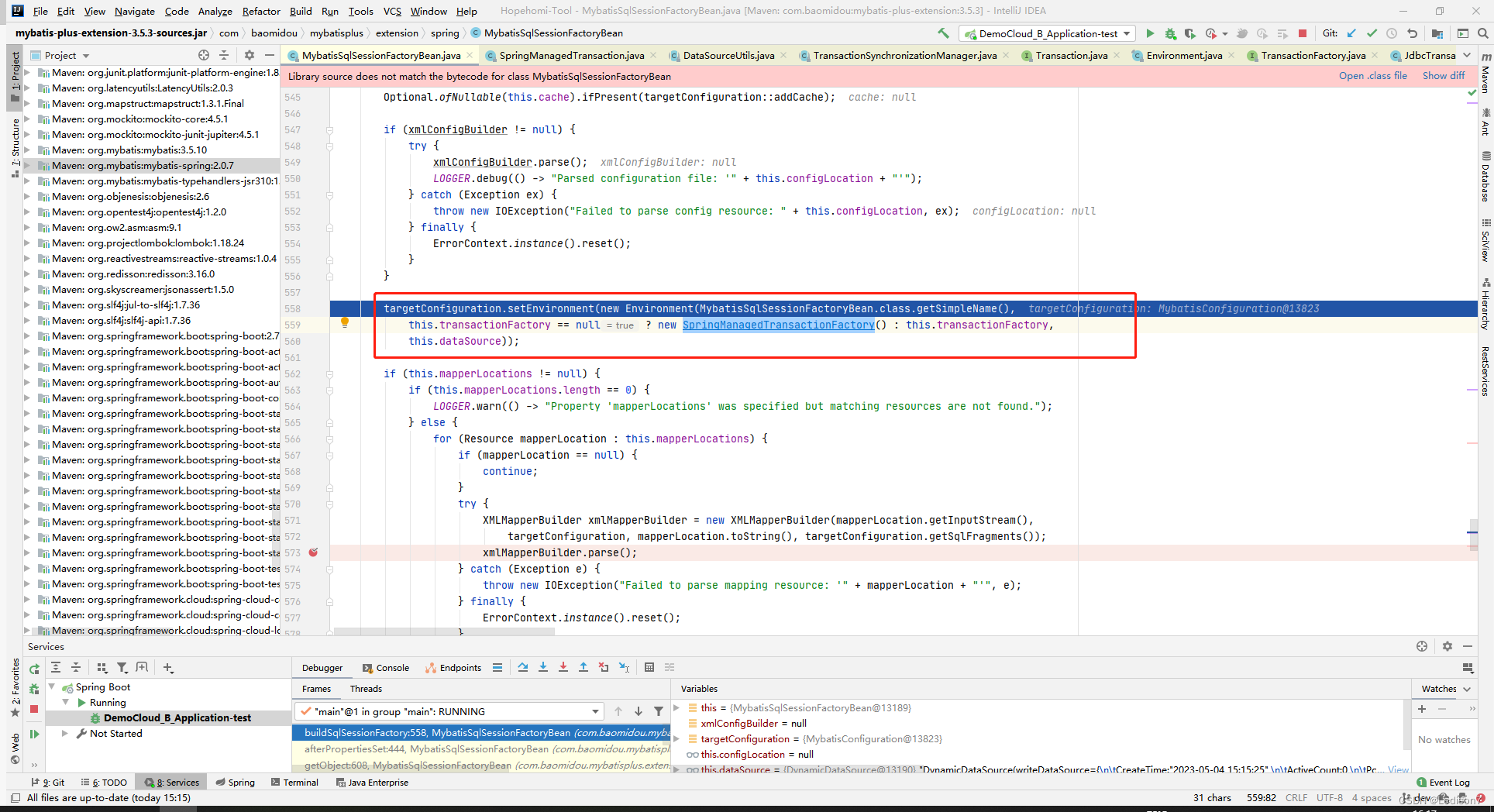Toggle the Project tool window side tab
The image size is (1494, 812).
pos(15,76)
